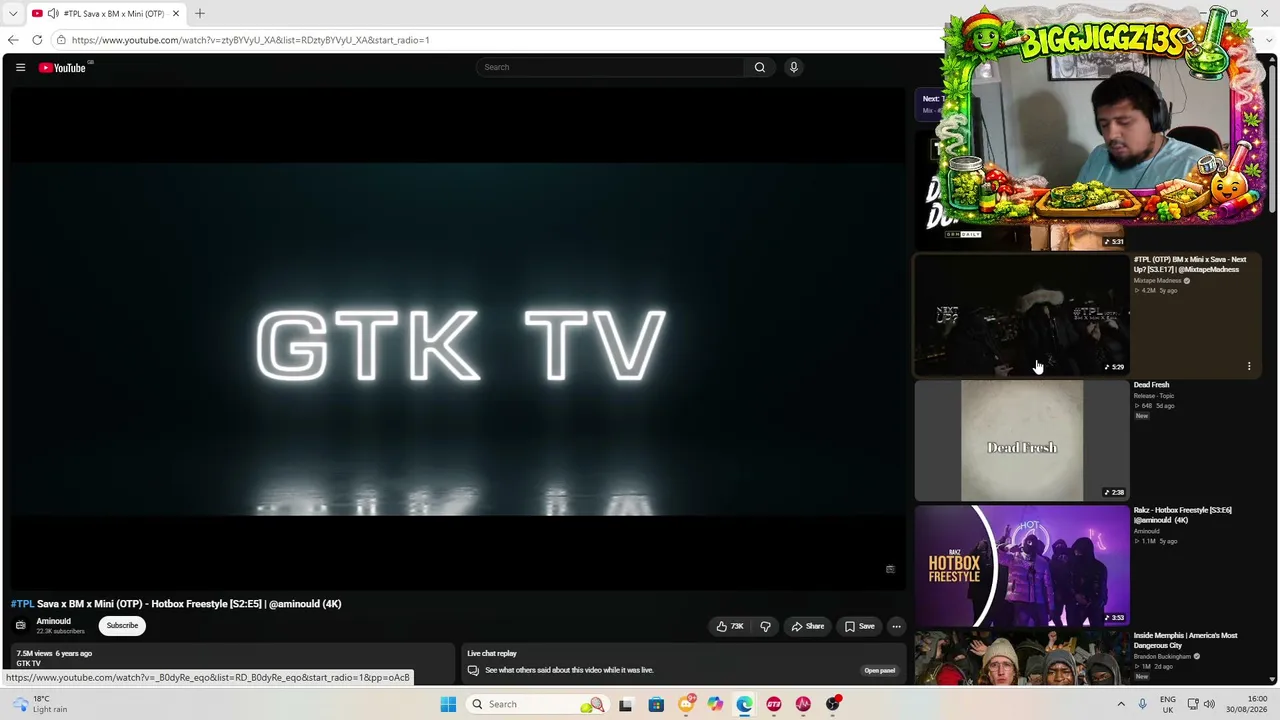Dislike the video with thumbs down

tap(766, 626)
